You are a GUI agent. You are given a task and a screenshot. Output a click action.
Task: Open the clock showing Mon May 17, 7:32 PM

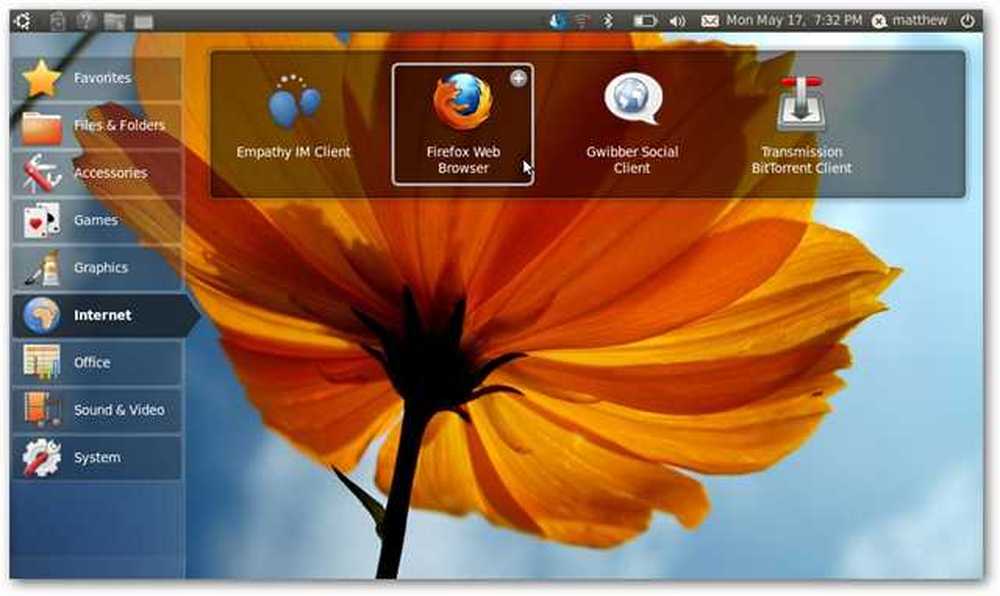pos(794,20)
